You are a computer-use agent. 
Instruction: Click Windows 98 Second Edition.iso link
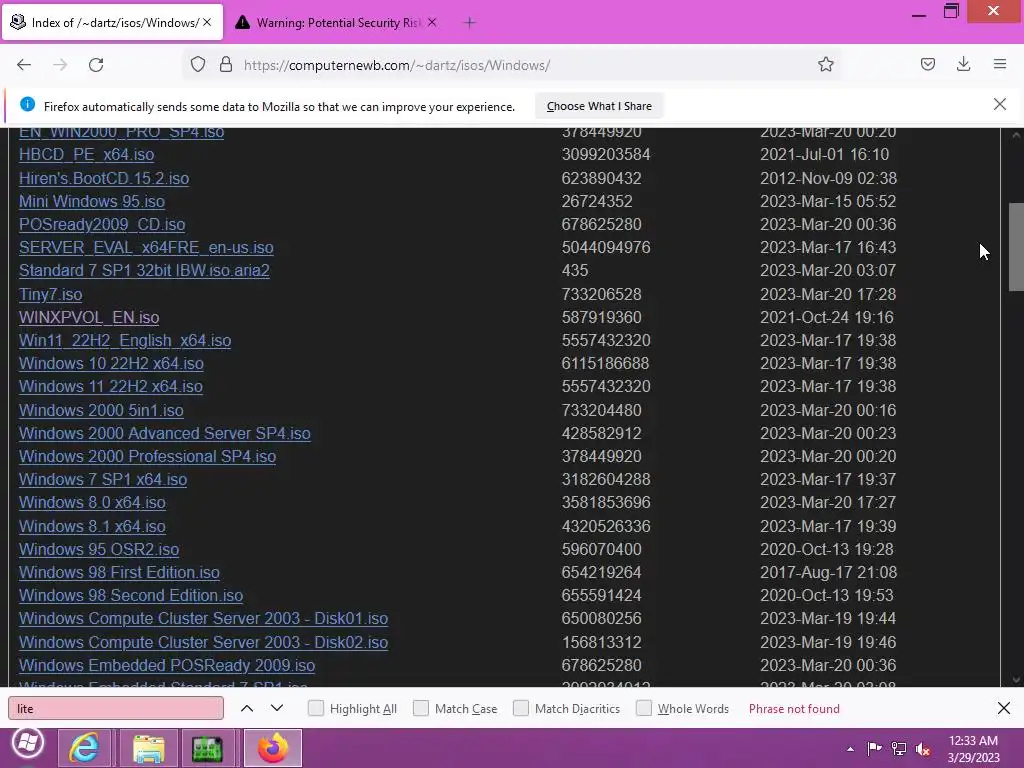pyautogui.click(x=131, y=596)
